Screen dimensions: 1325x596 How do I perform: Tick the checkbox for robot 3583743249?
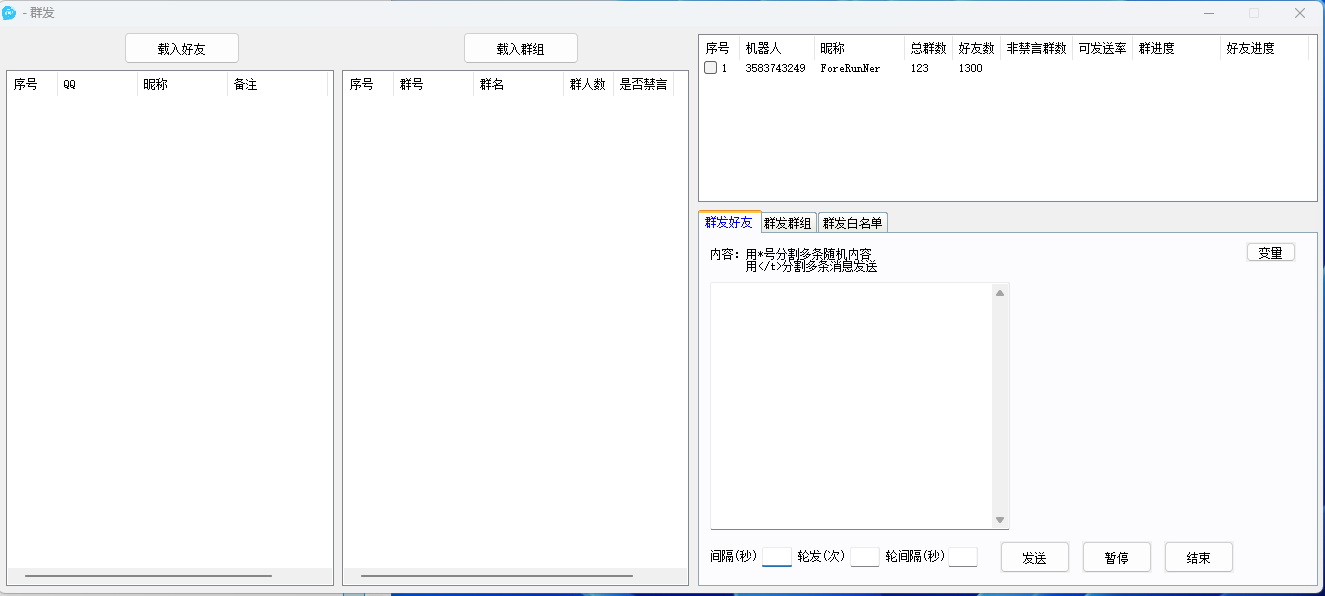(710, 68)
